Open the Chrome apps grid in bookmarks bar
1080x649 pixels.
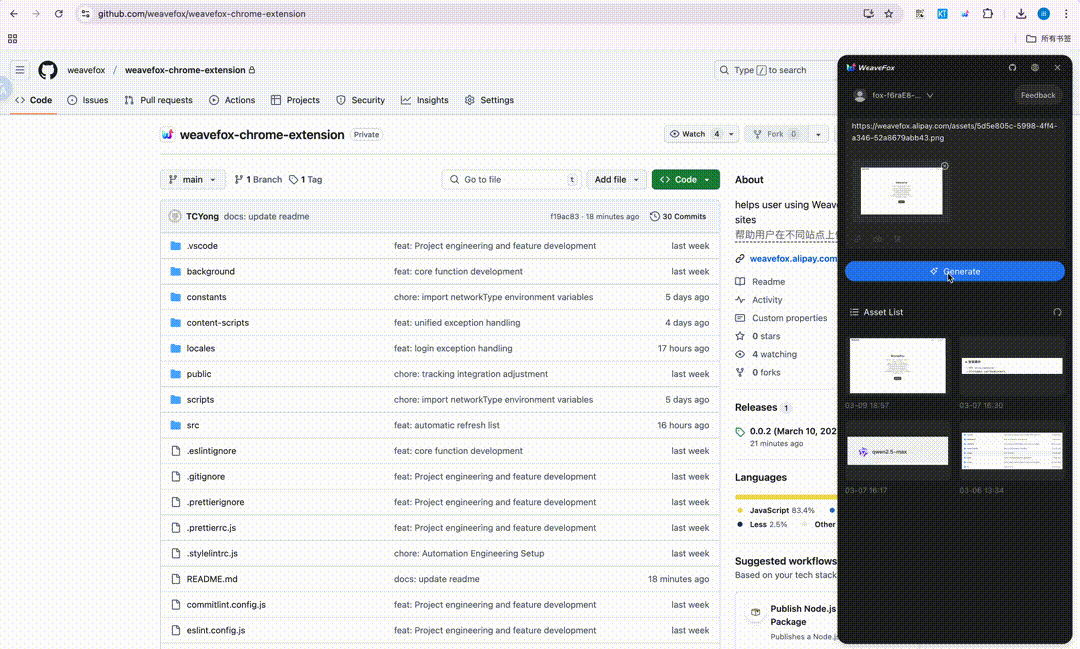12,39
